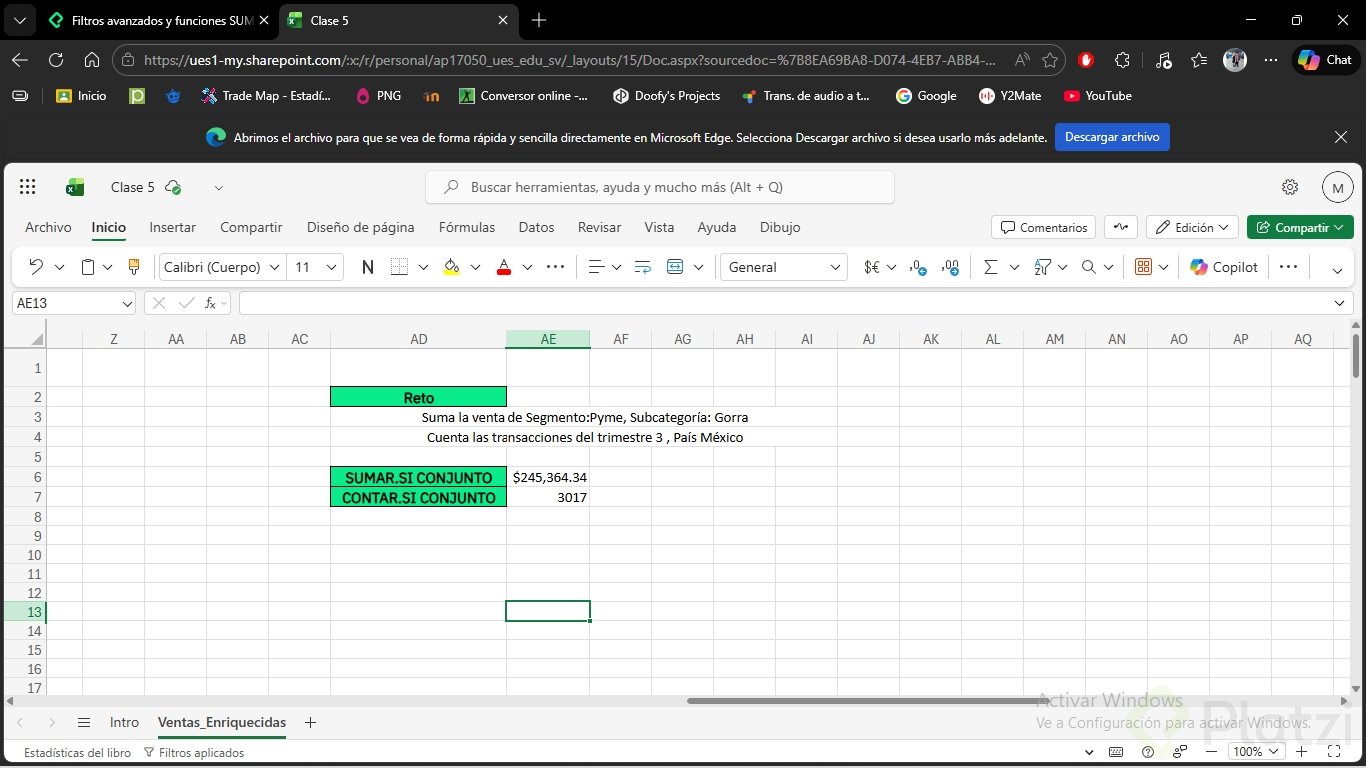Click the Excel logo icon
Image resolution: width=1366 pixels, height=768 pixels.
click(75, 187)
